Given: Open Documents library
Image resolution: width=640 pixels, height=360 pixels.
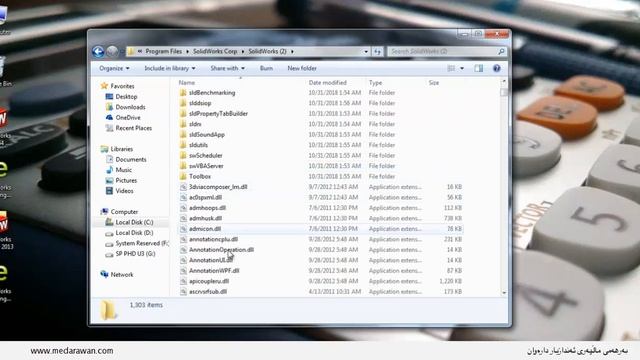Looking at the screenshot, I should [x=131, y=160].
